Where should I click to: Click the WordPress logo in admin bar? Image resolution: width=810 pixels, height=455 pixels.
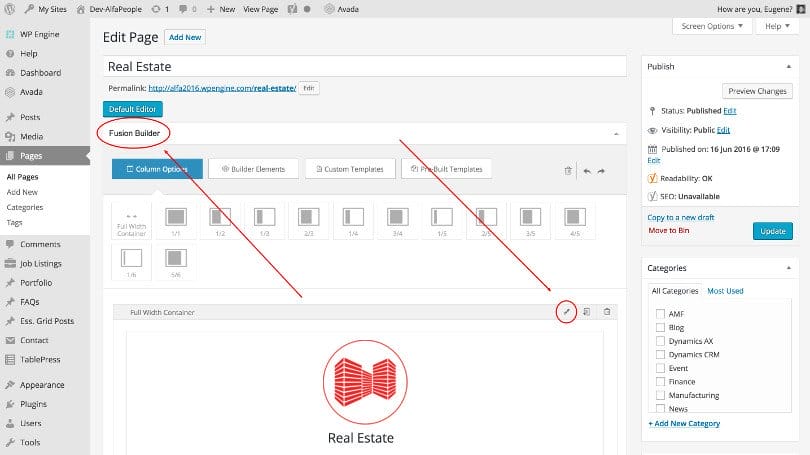coord(12,8)
